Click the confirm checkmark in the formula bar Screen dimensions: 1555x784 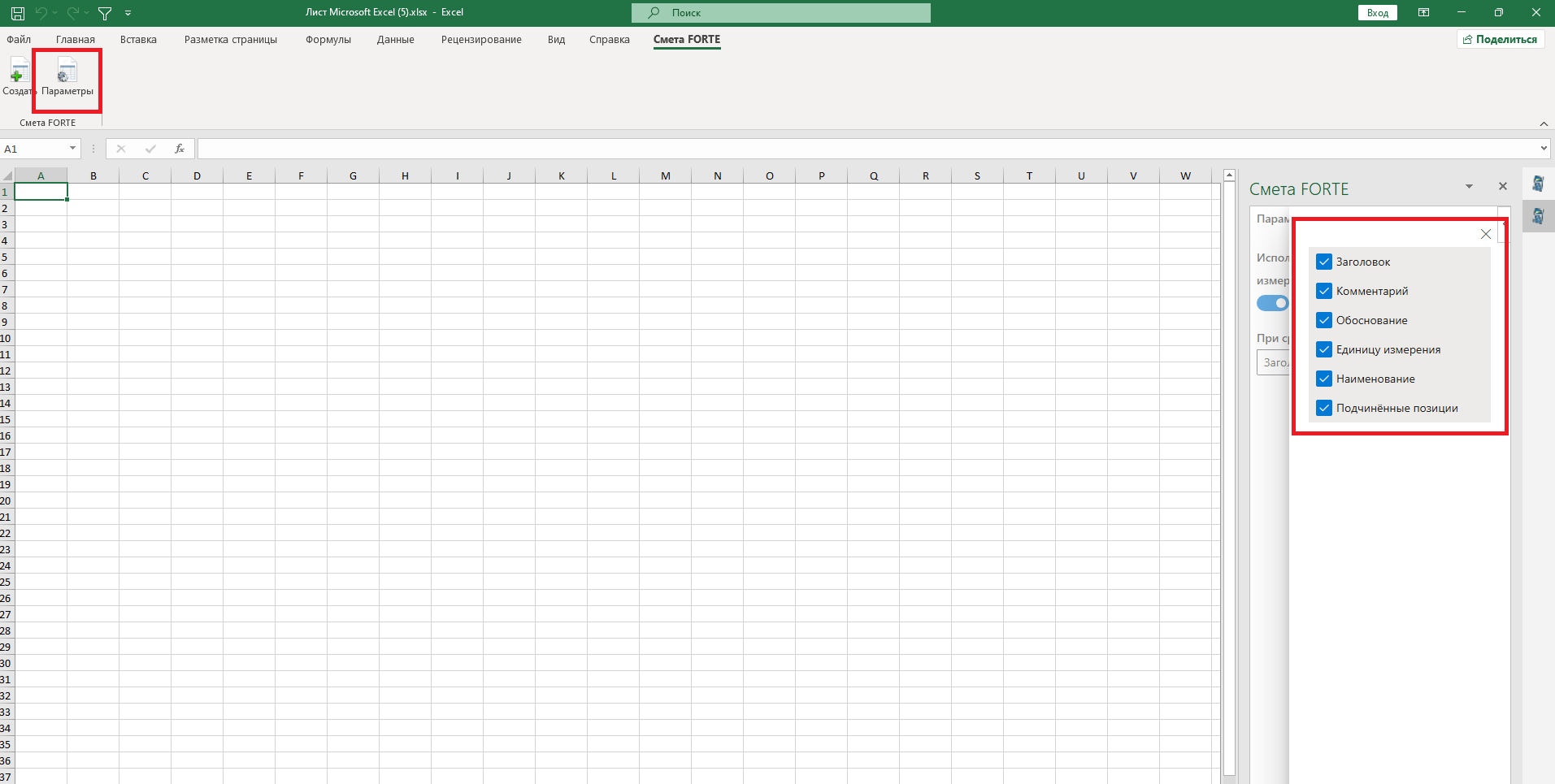pos(150,149)
